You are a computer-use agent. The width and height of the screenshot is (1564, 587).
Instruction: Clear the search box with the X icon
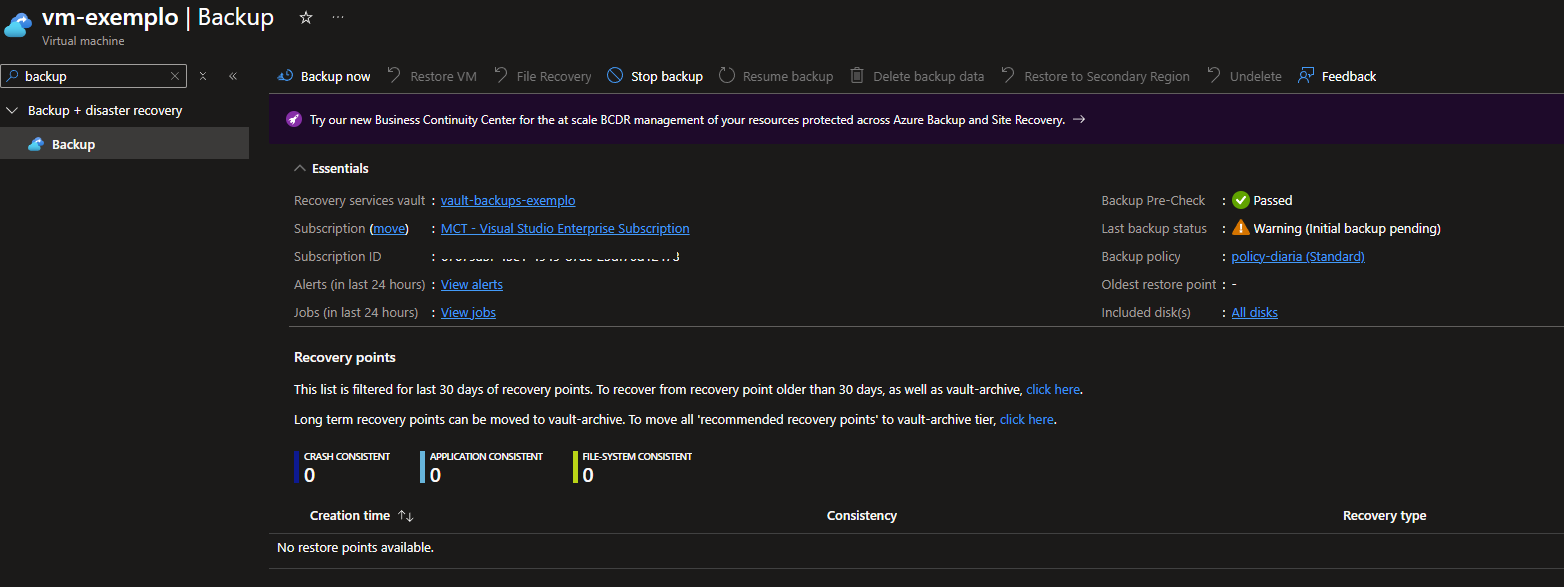pos(175,76)
